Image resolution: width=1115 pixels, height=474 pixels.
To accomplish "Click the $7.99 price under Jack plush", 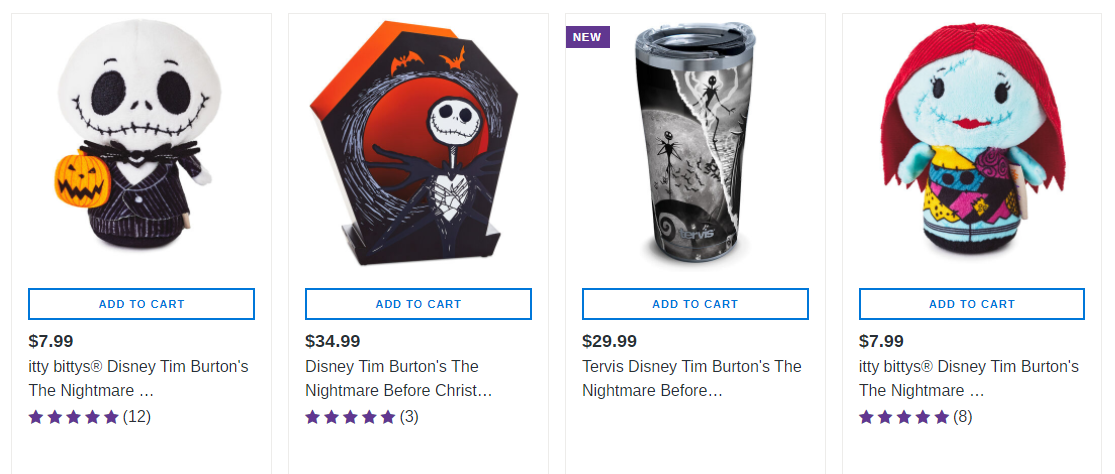I will click(x=51, y=341).
